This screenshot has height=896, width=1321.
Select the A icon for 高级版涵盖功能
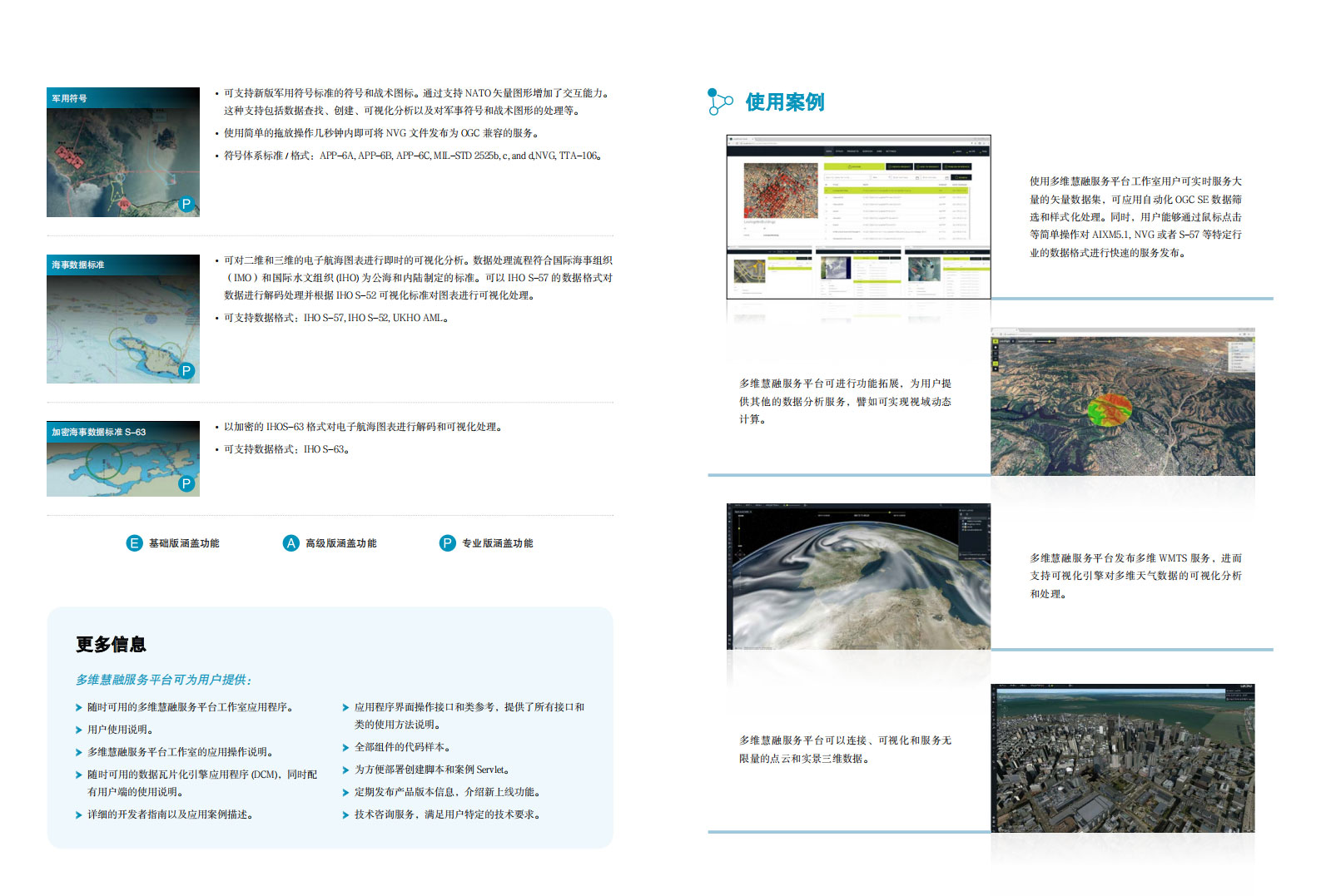coord(291,543)
